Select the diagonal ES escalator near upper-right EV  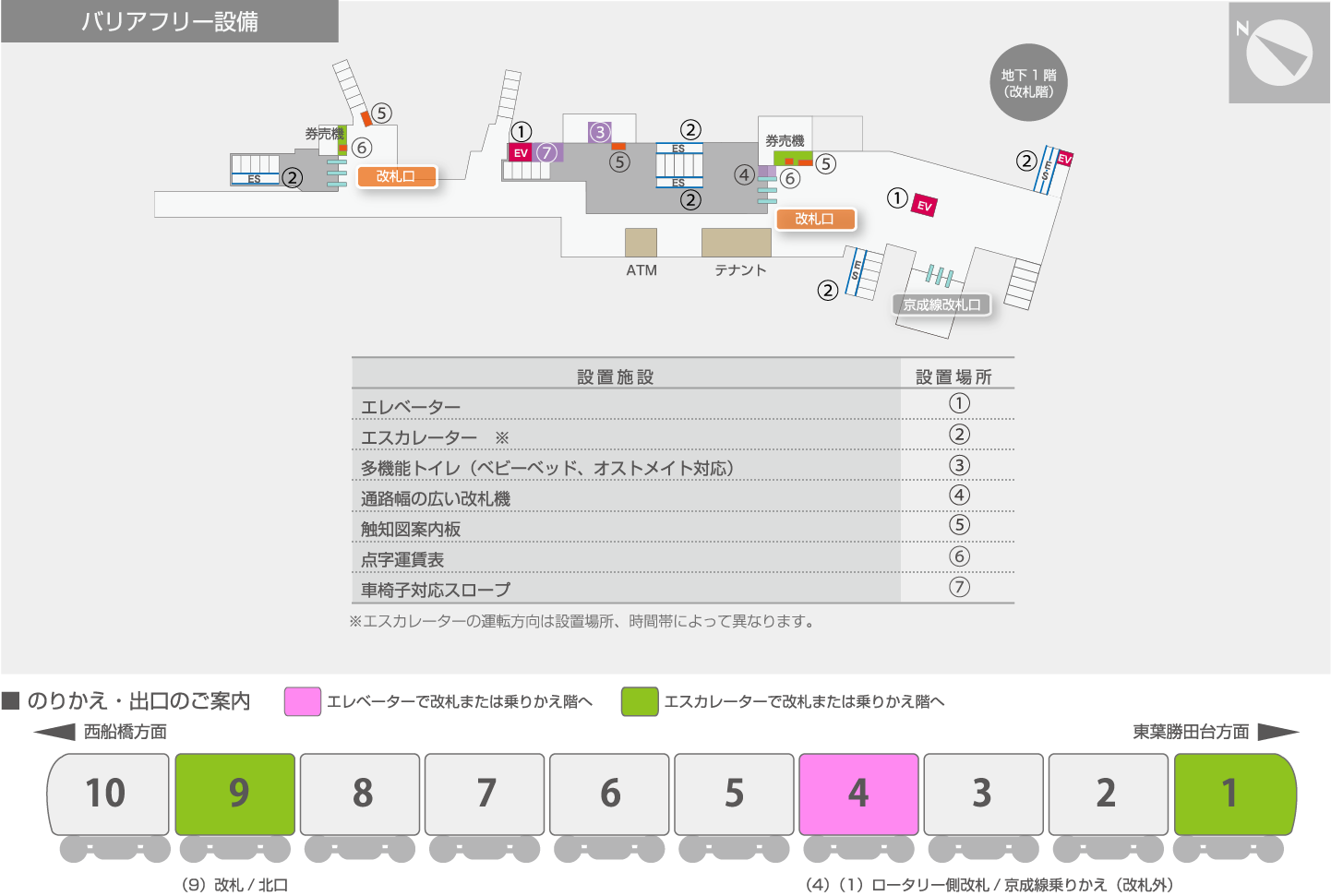[1047, 170]
